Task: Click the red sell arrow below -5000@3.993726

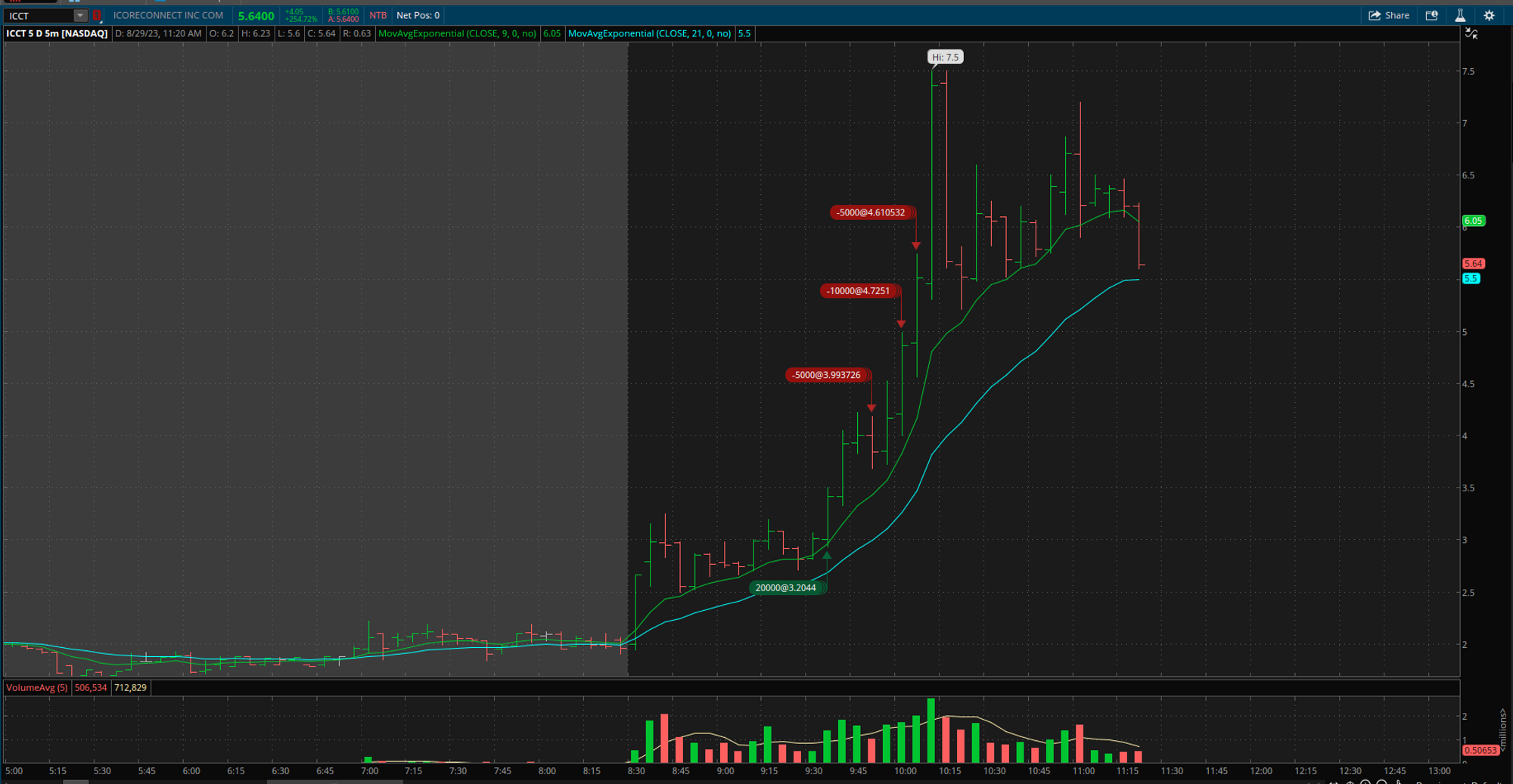Action: [x=871, y=408]
